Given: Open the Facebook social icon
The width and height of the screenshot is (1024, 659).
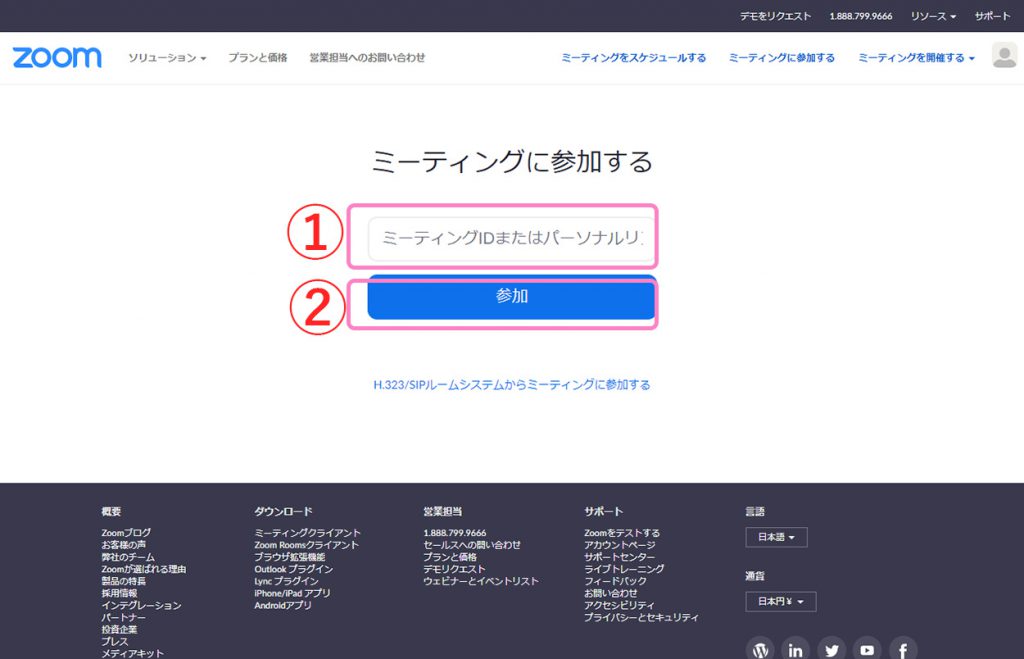Looking at the screenshot, I should [x=903, y=650].
